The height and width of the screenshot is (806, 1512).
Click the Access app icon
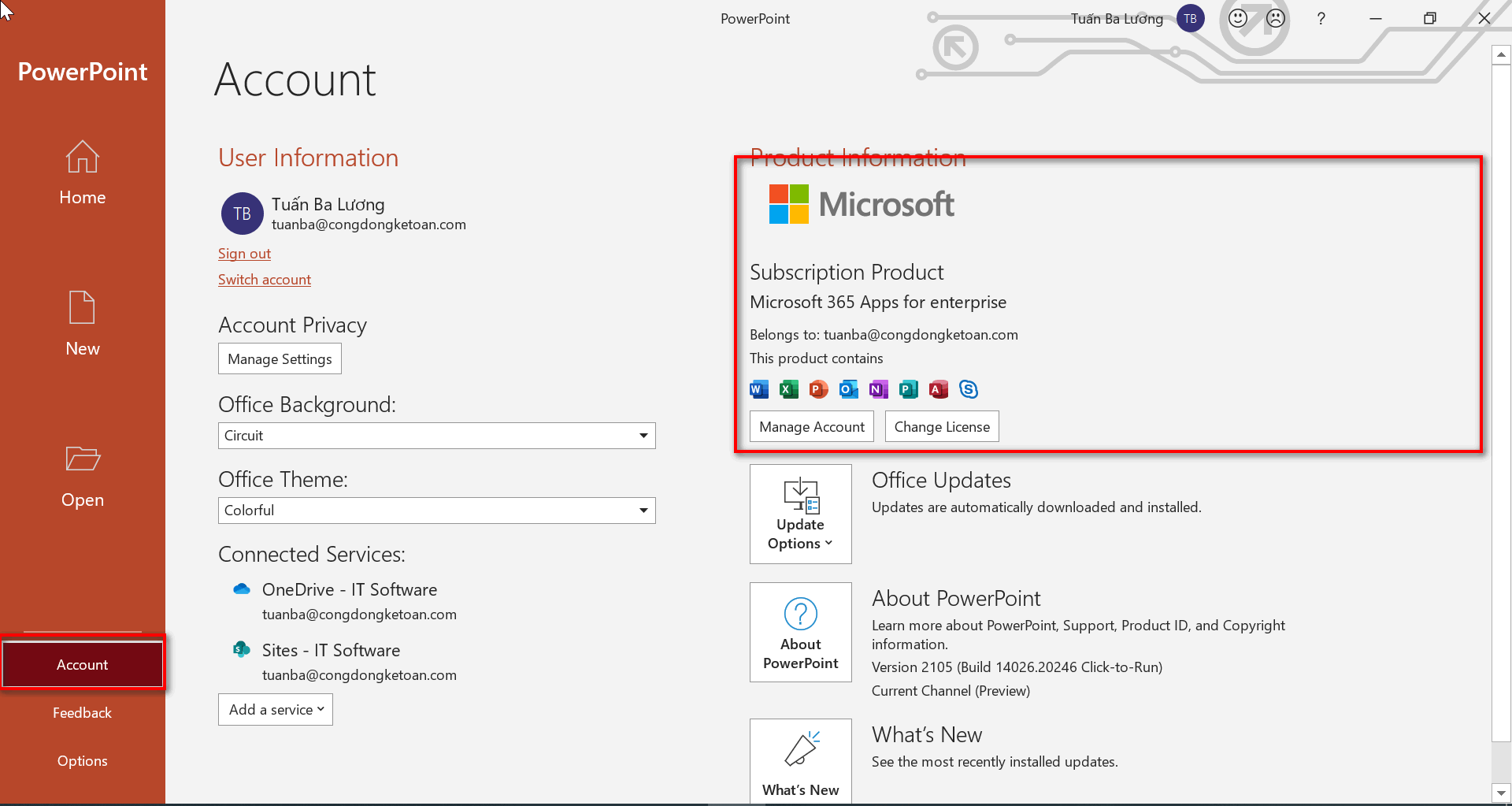[x=939, y=389]
